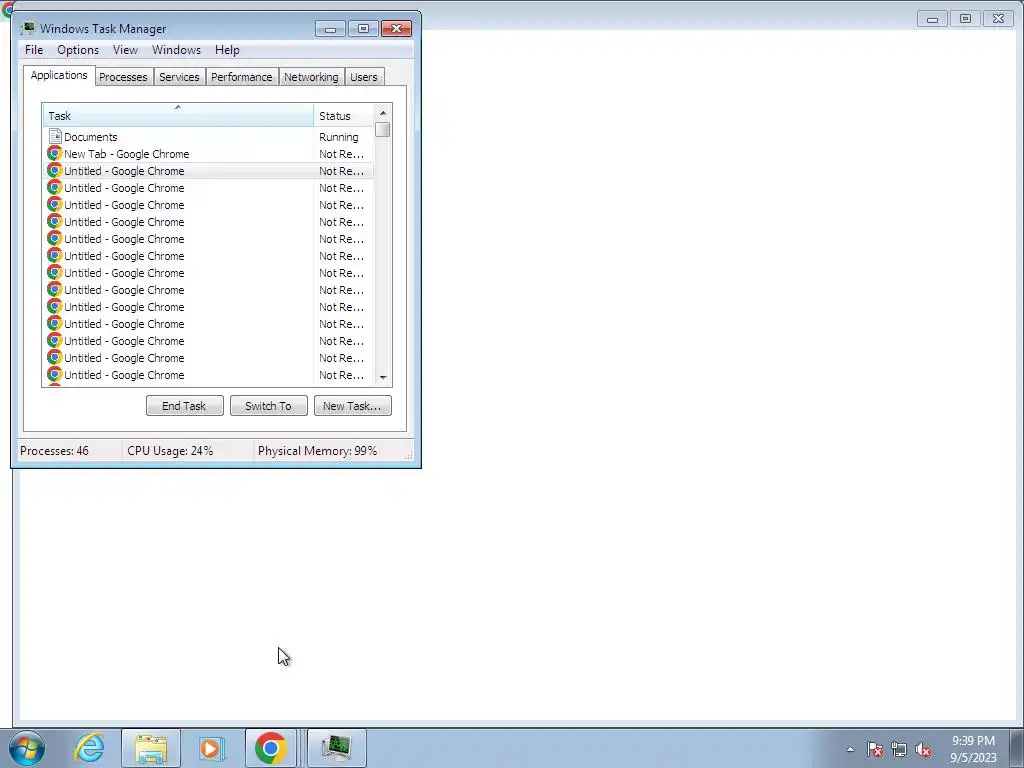This screenshot has height=768, width=1024.
Task: Close the background Chrome window
Action: click(x=999, y=19)
